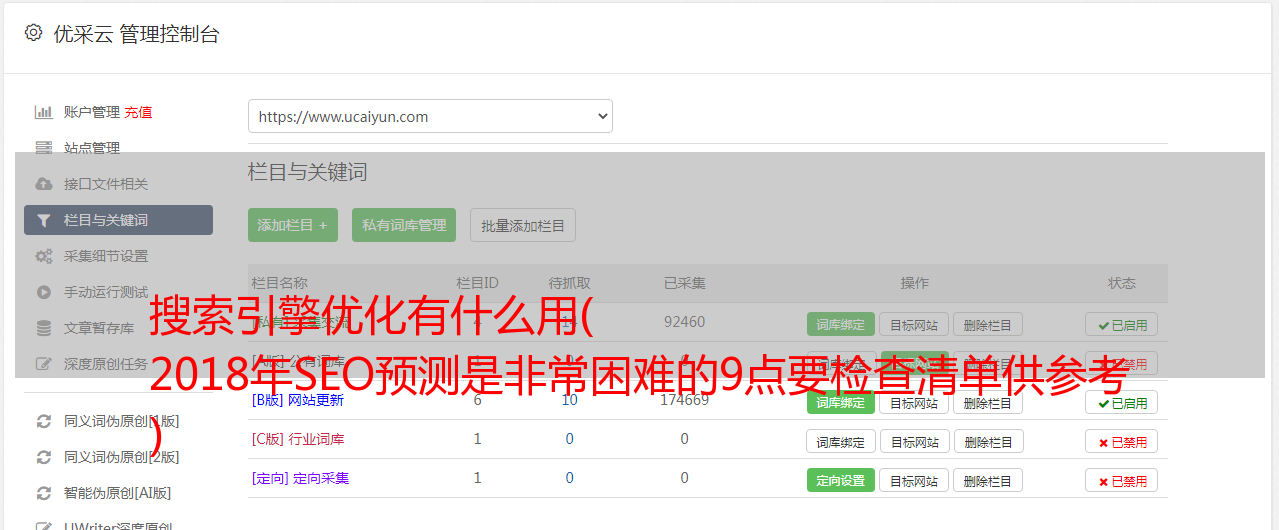Click the bar chart icon for 账户管理
This screenshot has height=530, width=1279.
[x=43, y=112]
